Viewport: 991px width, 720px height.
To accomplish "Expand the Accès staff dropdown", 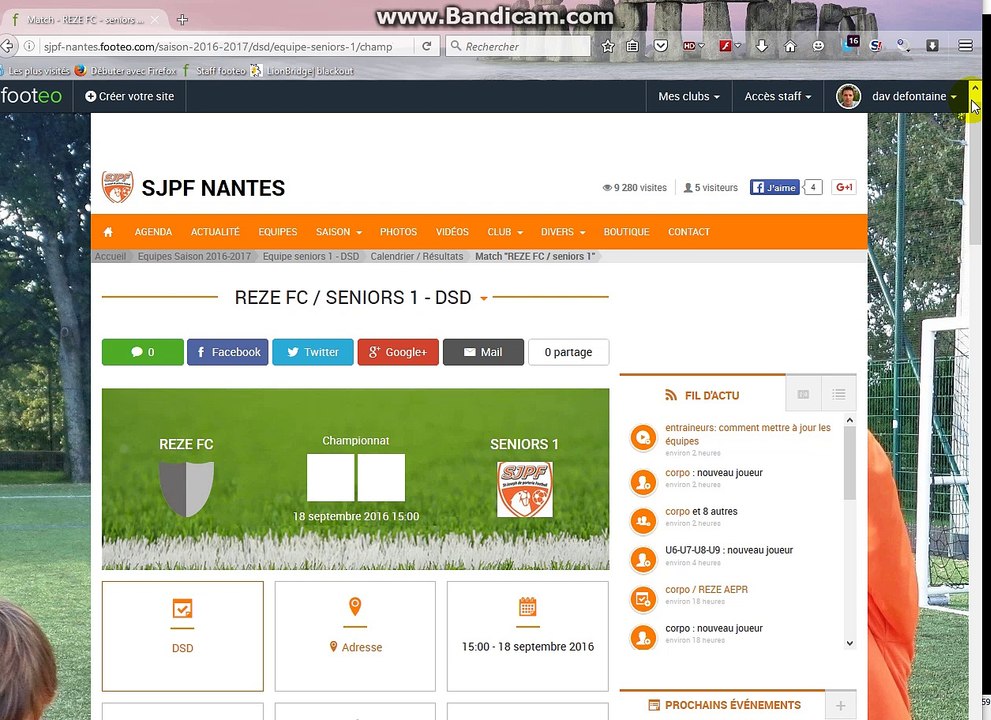I will [x=777, y=96].
